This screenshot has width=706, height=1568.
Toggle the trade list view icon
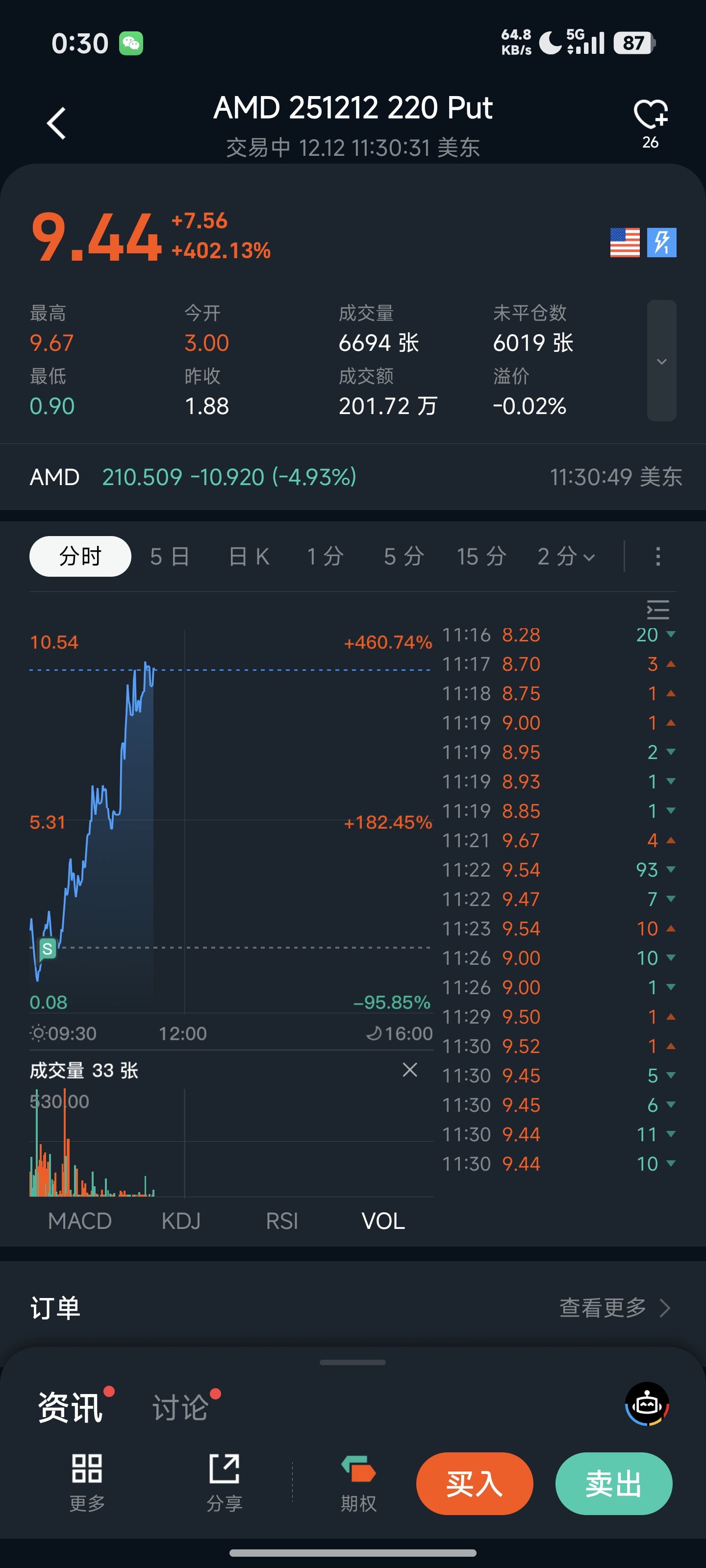tap(658, 609)
